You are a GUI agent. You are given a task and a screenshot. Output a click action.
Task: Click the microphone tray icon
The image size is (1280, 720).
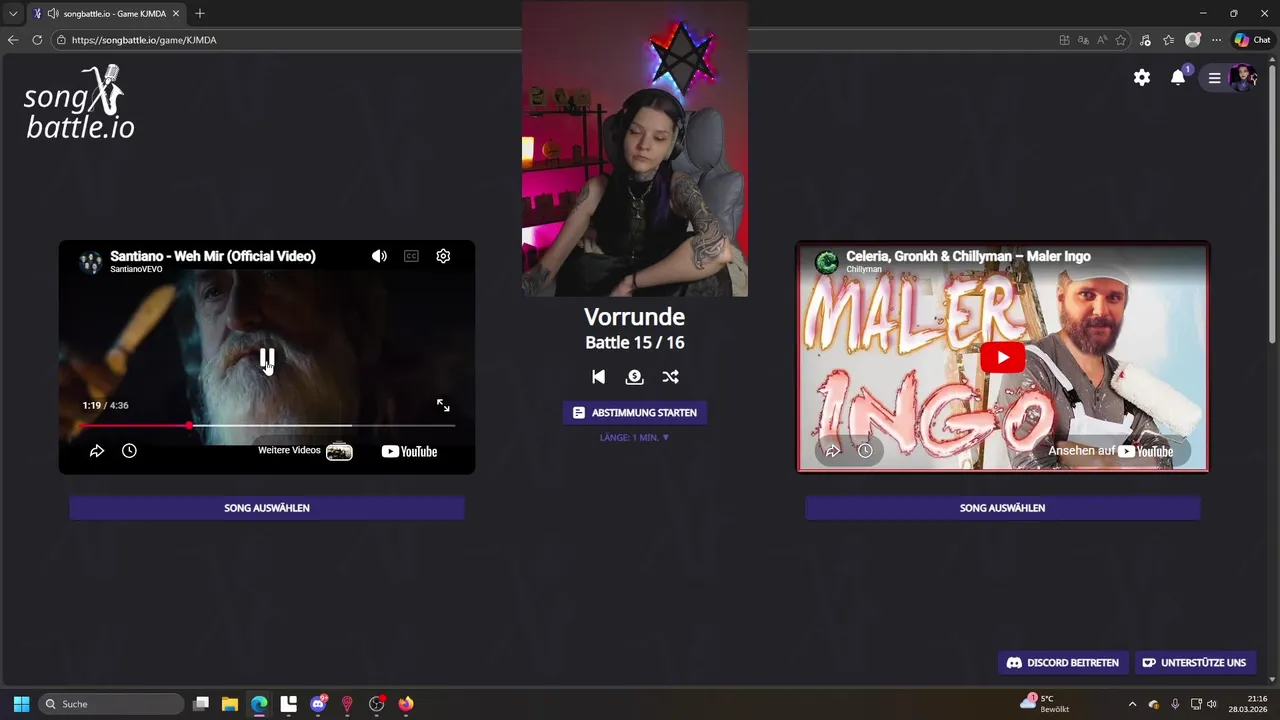(1175, 704)
